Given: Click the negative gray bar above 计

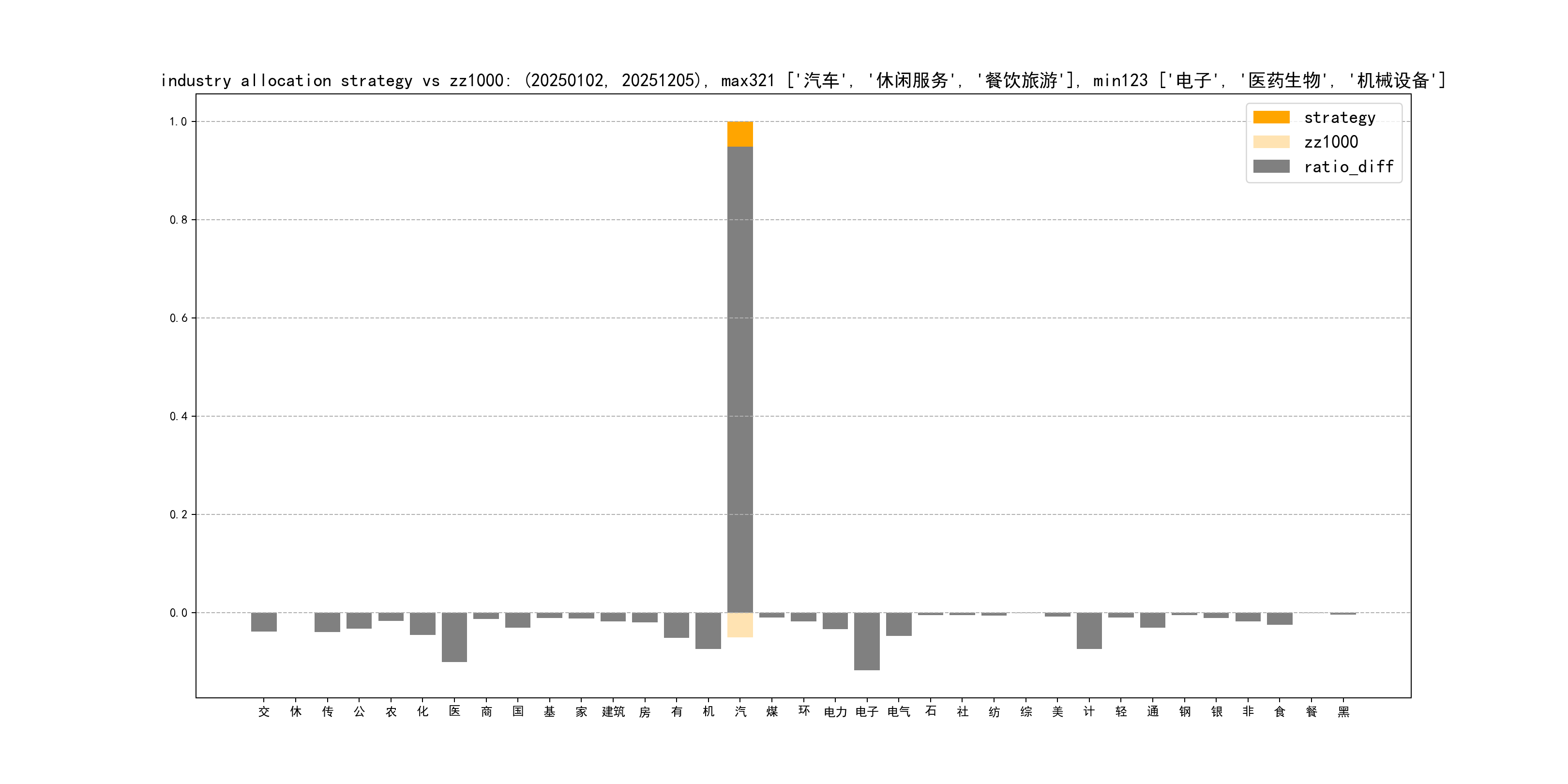Looking at the screenshot, I should pos(1089,631).
